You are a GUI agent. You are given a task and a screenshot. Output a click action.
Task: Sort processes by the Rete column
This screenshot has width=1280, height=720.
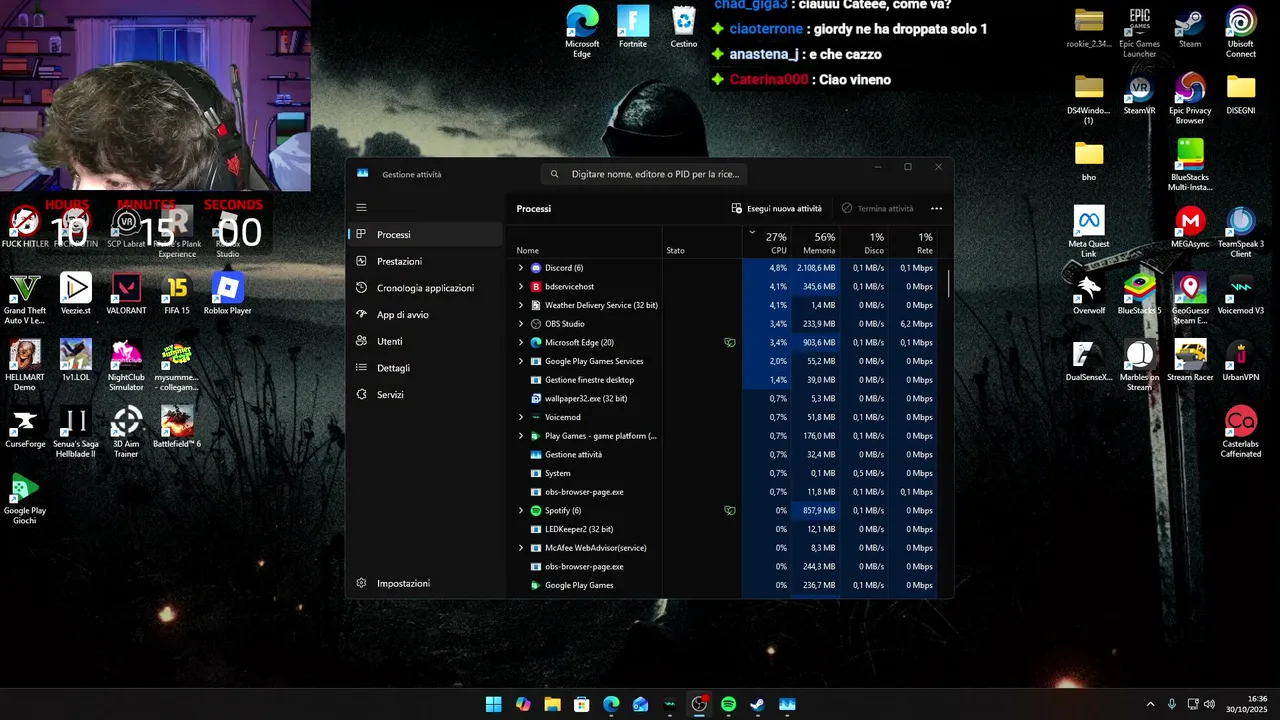click(x=913, y=243)
